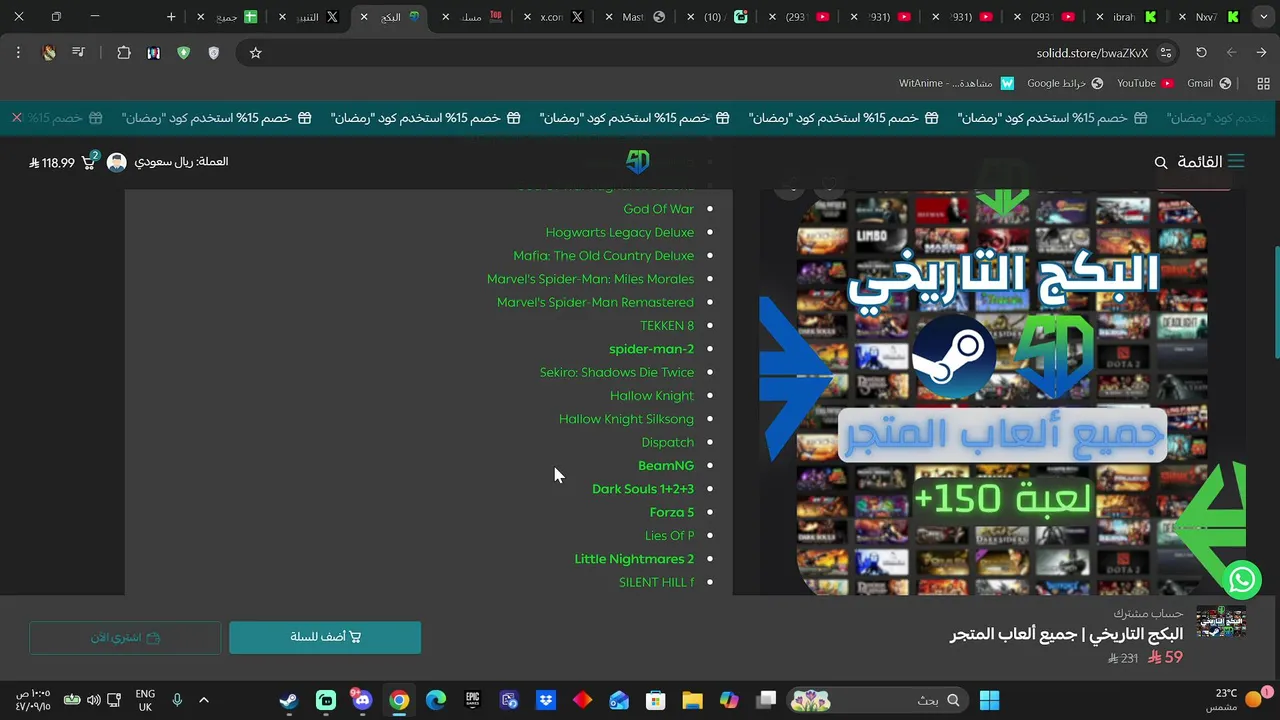Click the Forza 5 entry
The width and height of the screenshot is (1280, 720).
pos(672,512)
